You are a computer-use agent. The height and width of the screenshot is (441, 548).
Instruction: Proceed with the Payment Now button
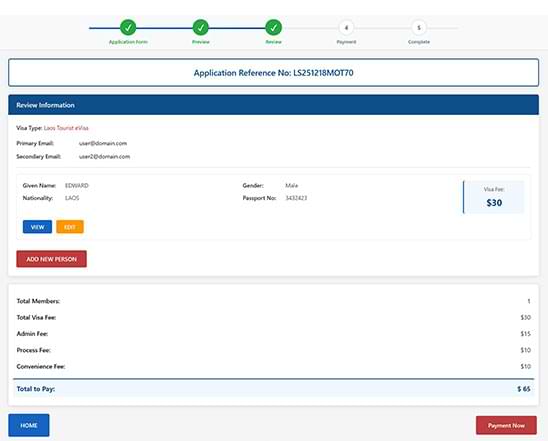click(x=506, y=425)
